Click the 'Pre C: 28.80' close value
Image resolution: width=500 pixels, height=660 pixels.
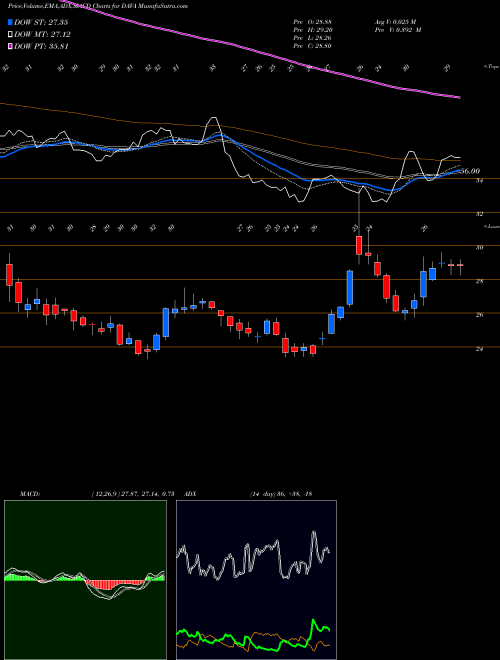click(x=313, y=46)
